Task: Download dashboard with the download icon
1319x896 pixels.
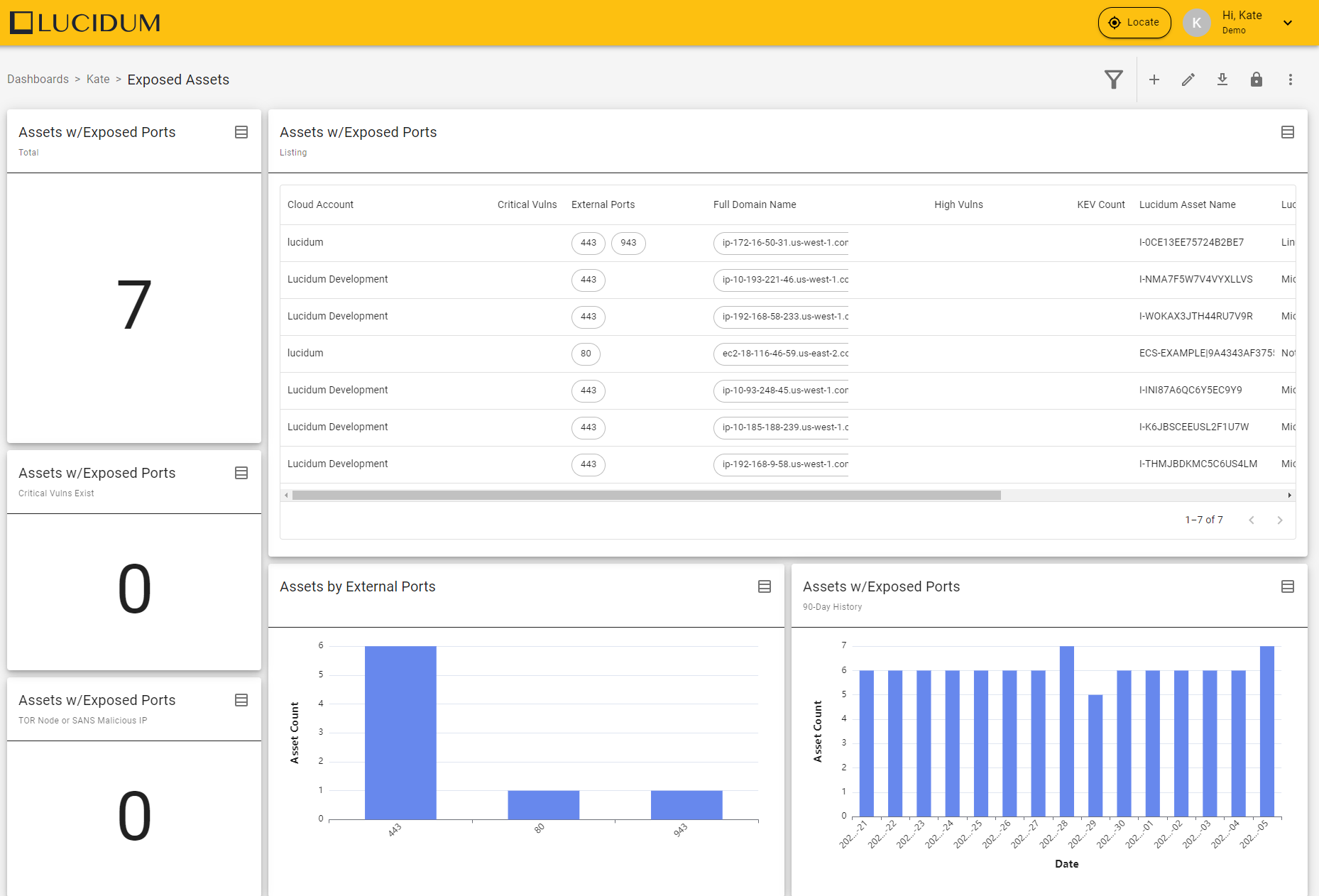Action: pyautogui.click(x=1222, y=80)
